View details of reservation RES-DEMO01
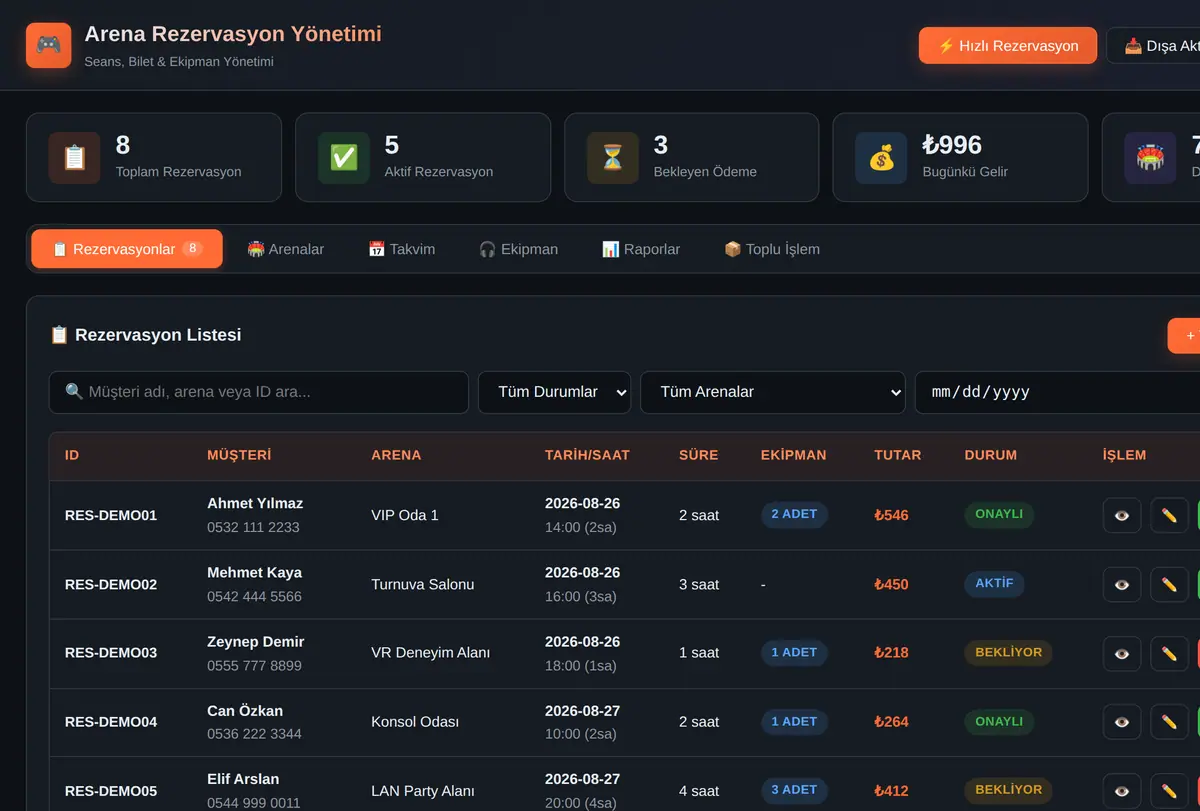The image size is (1200, 811). pyautogui.click(x=1122, y=515)
